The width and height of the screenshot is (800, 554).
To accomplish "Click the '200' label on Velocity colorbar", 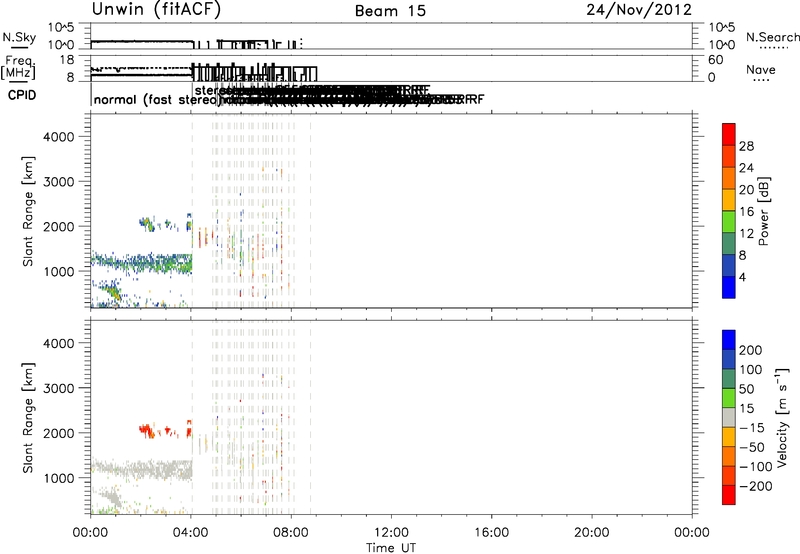I will click(x=751, y=350).
